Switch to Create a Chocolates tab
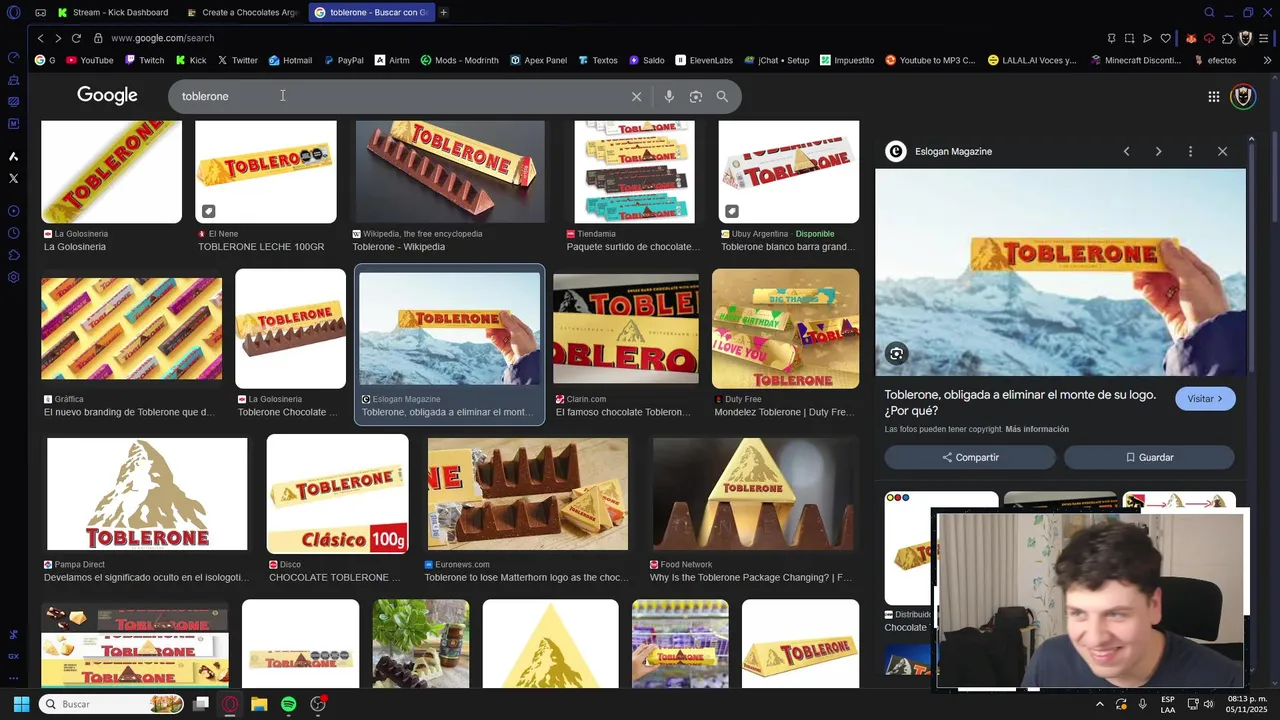1280x720 pixels. (242, 12)
